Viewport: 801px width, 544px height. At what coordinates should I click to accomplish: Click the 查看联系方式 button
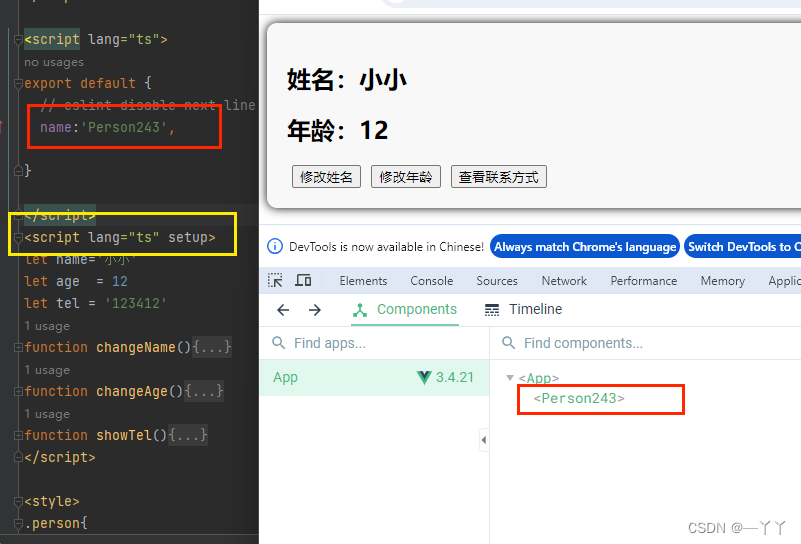pos(499,177)
